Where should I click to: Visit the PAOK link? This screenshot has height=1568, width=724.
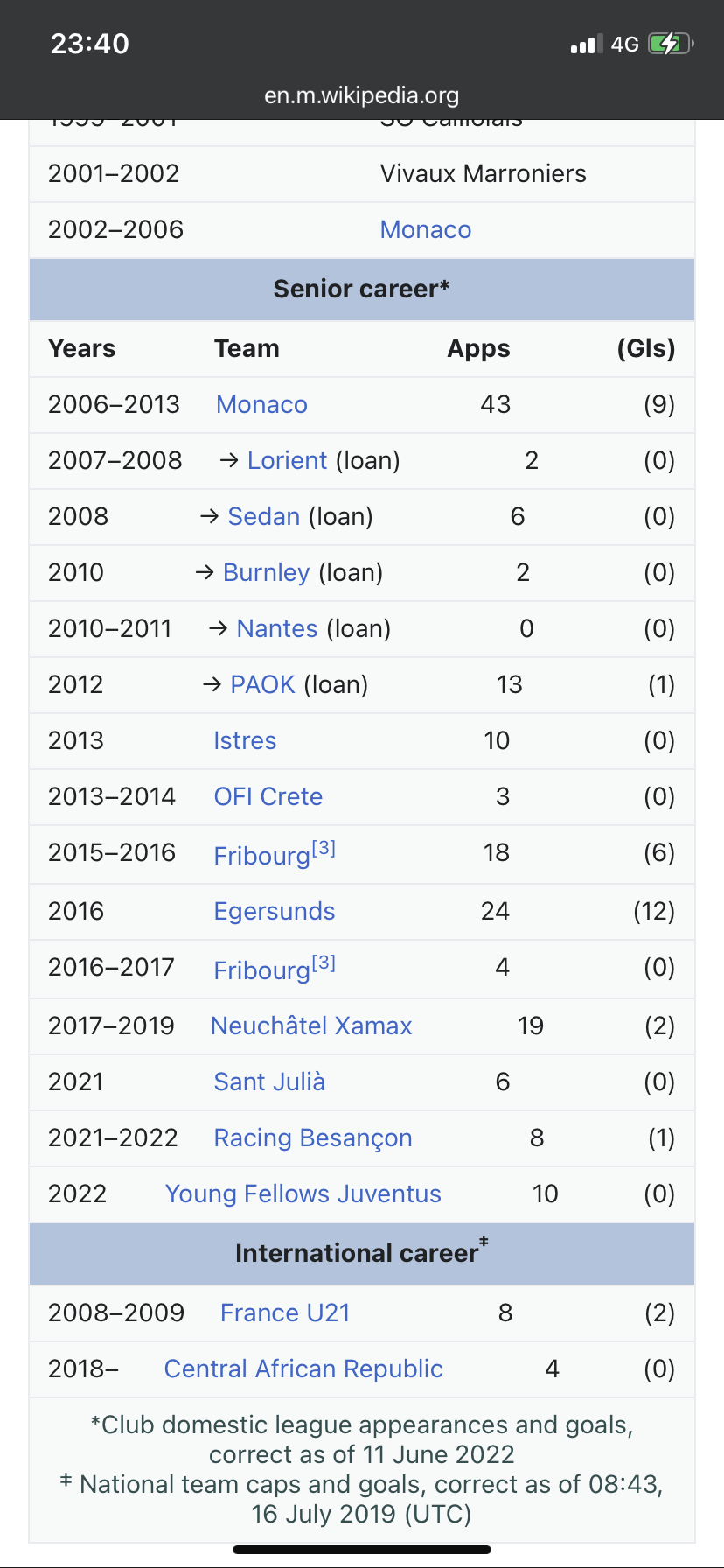tap(262, 684)
